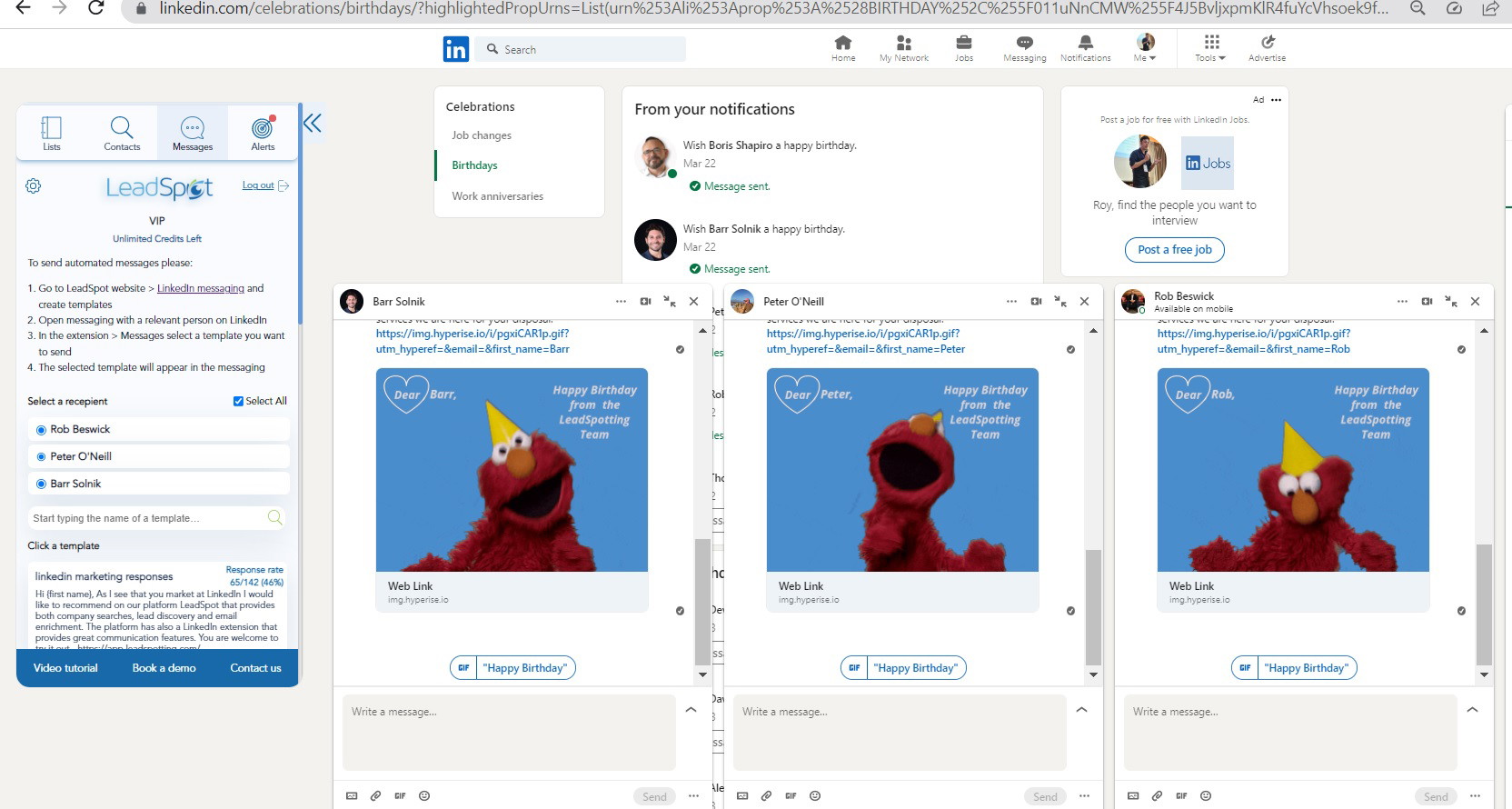
Task: Open Boris Shapiro's profile photo
Action: [x=655, y=156]
